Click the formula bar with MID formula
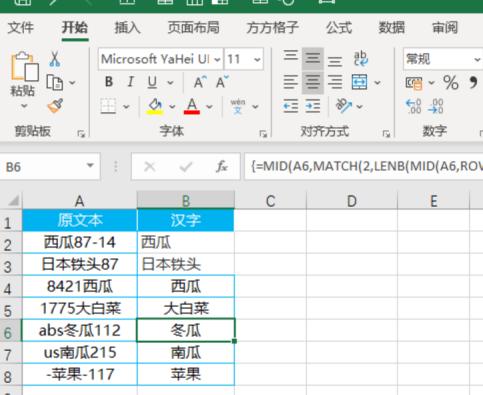This screenshot has height=395, width=483. 364,166
